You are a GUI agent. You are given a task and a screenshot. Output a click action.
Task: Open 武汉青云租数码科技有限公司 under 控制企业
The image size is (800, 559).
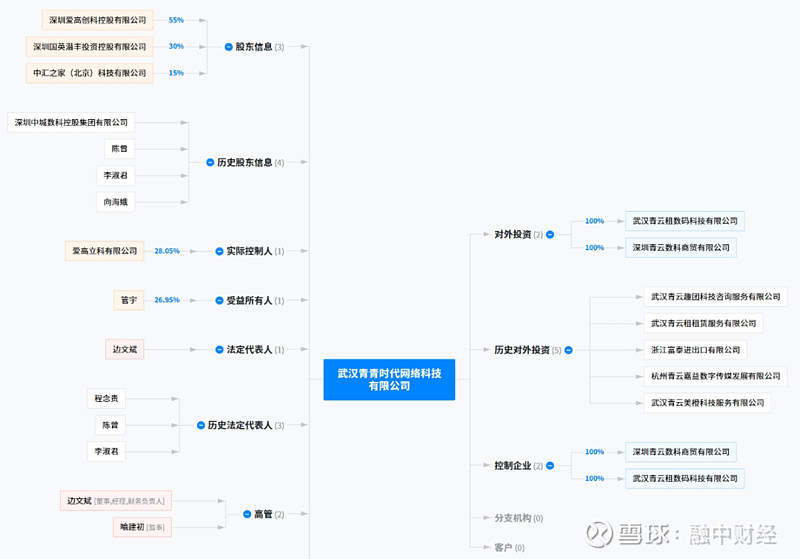tap(685, 478)
